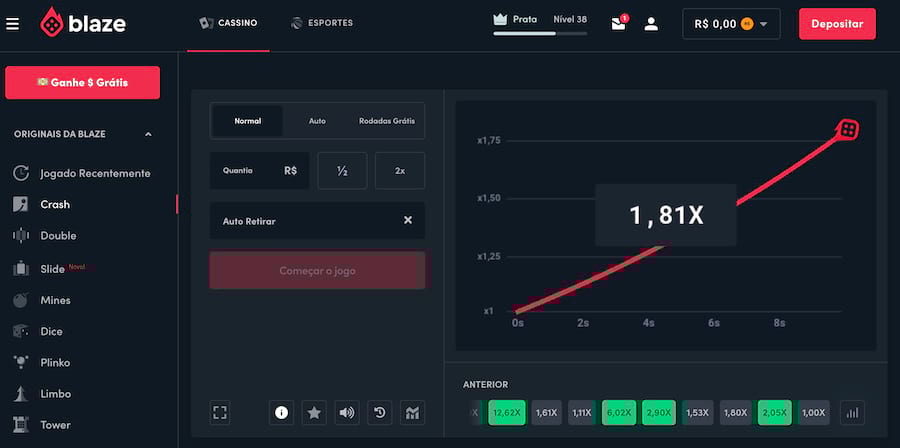
Task: Open the user profile icon
Action: pyautogui.click(x=651, y=24)
